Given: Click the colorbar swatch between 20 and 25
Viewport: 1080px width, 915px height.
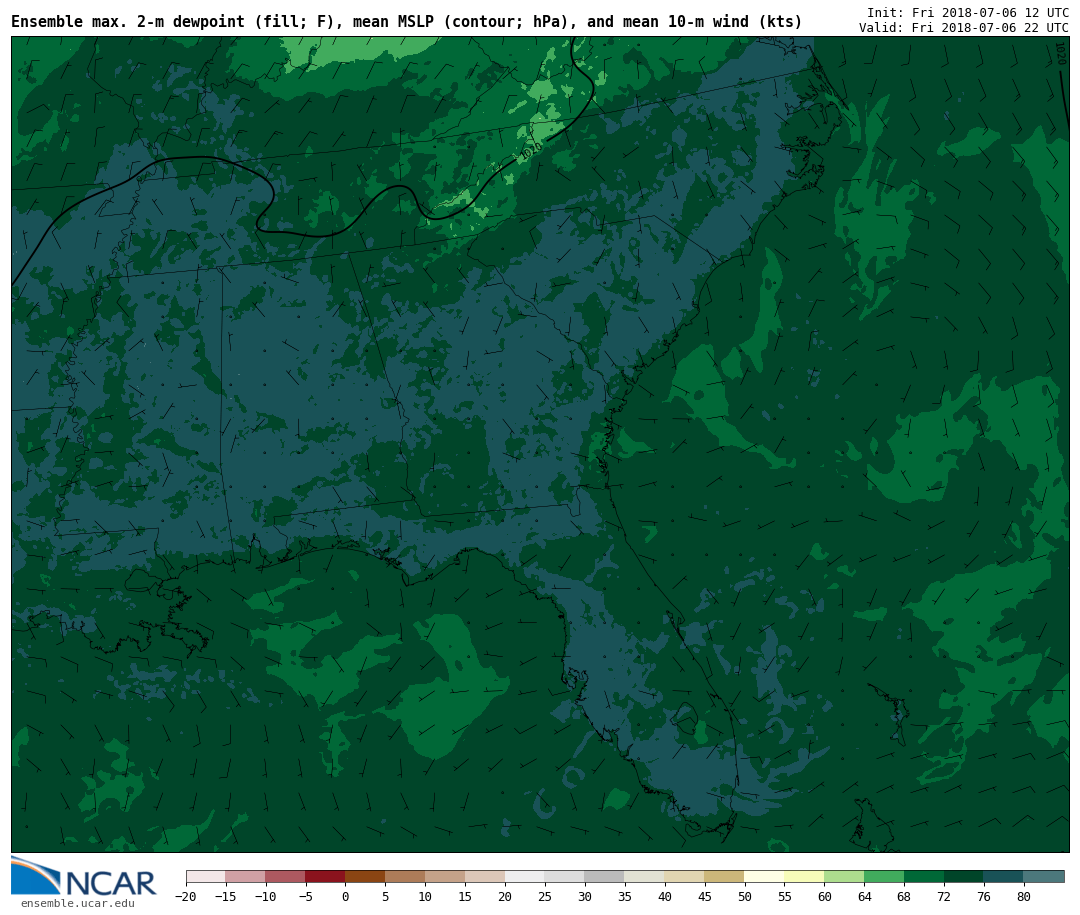Looking at the screenshot, I should (525, 876).
